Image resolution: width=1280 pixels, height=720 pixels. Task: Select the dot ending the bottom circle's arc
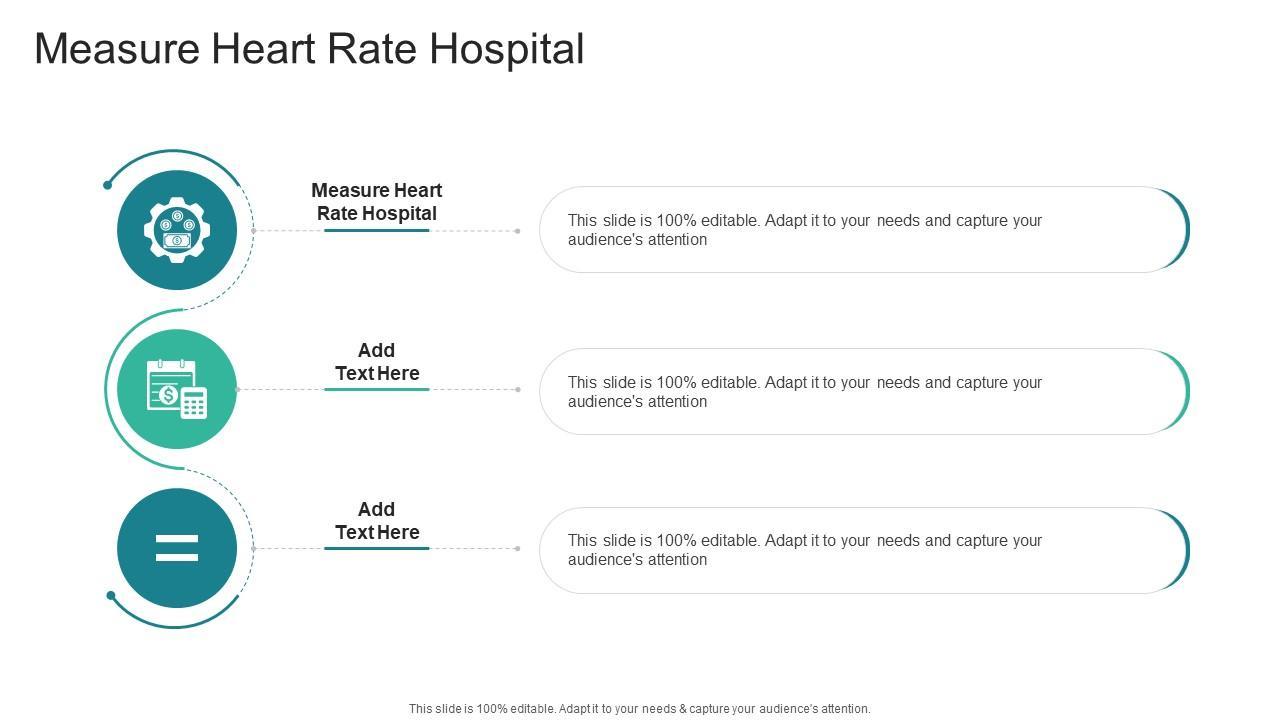click(111, 596)
